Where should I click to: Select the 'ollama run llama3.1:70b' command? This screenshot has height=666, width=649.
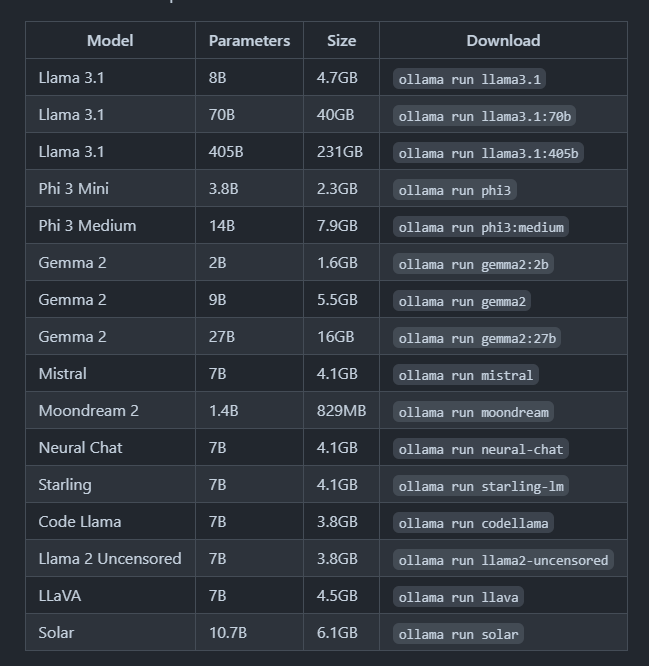[484, 116]
